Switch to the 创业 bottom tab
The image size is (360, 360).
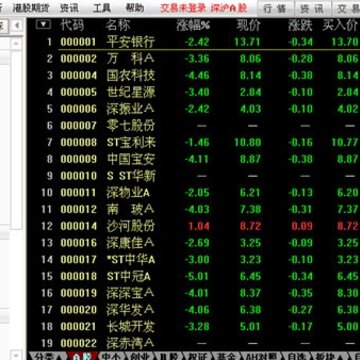[x=140, y=356]
